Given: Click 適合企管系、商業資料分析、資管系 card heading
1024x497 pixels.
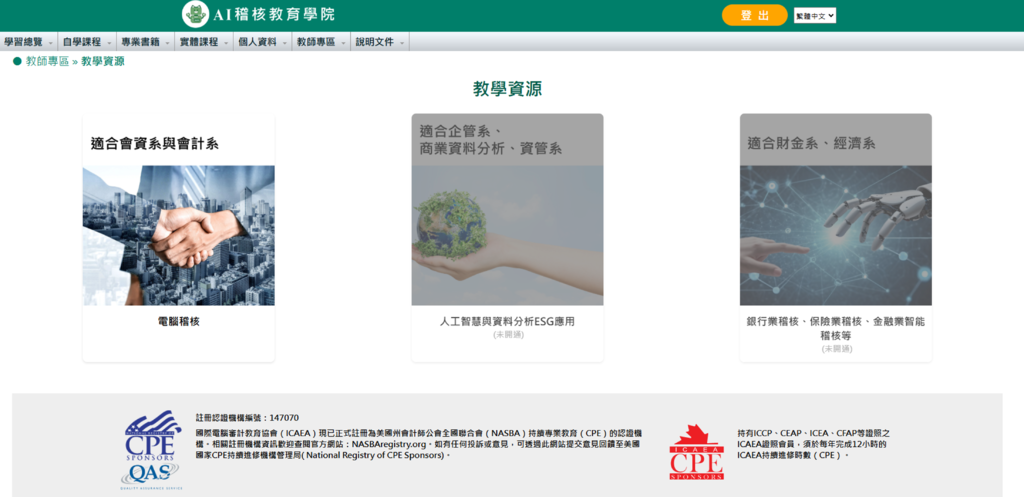Looking at the screenshot, I should click(x=491, y=140).
